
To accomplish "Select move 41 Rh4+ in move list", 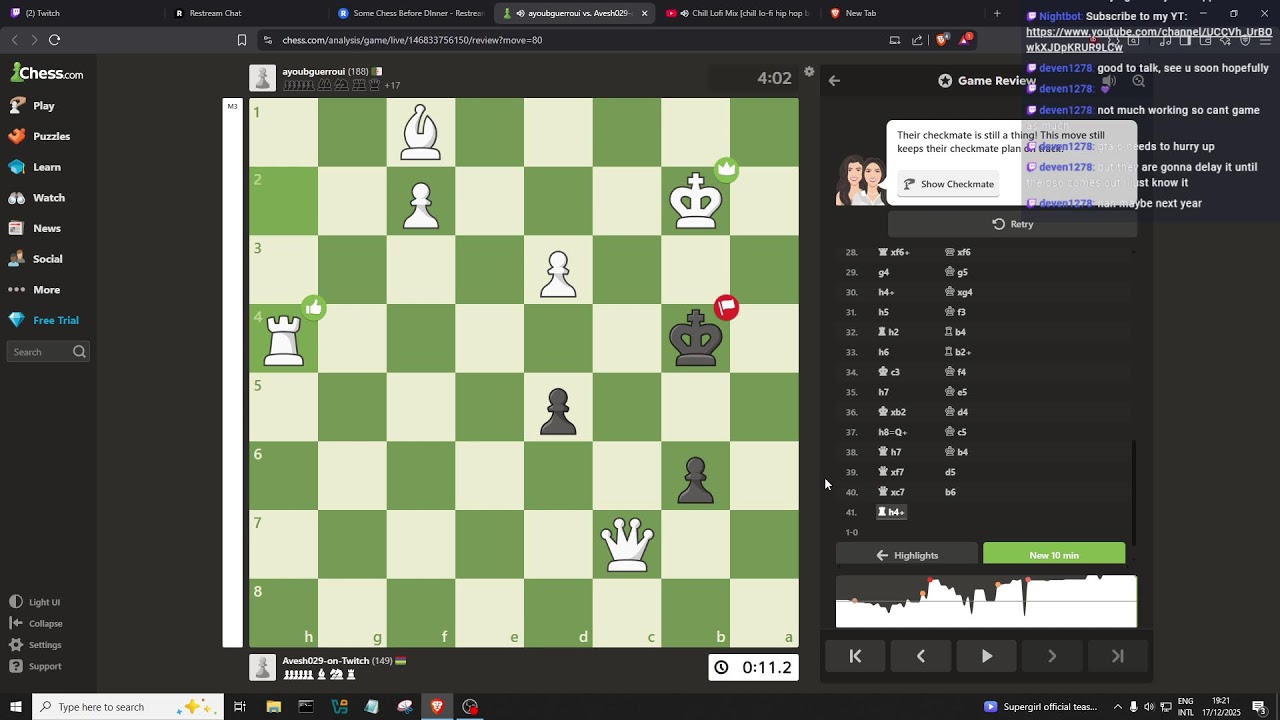I will click(x=891, y=512).
